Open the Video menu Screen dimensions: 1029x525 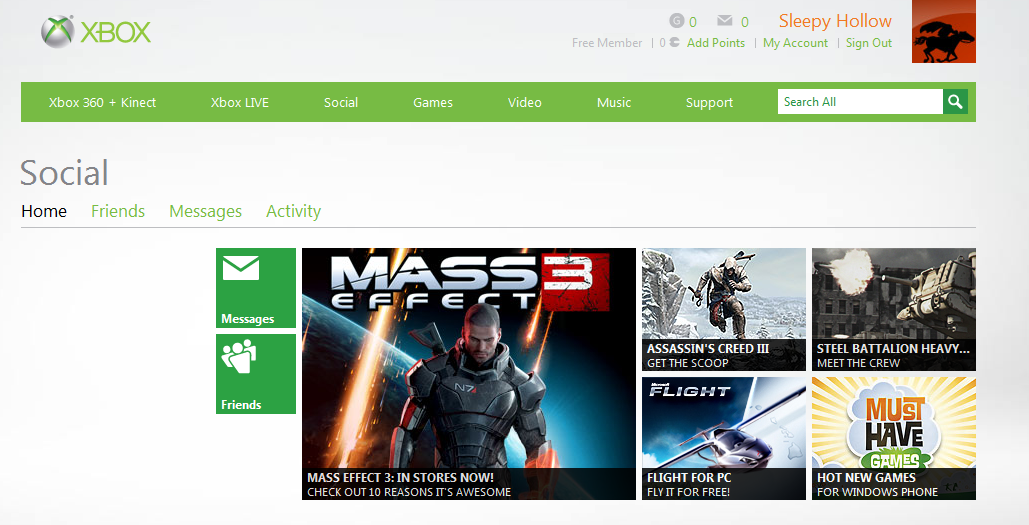[524, 102]
